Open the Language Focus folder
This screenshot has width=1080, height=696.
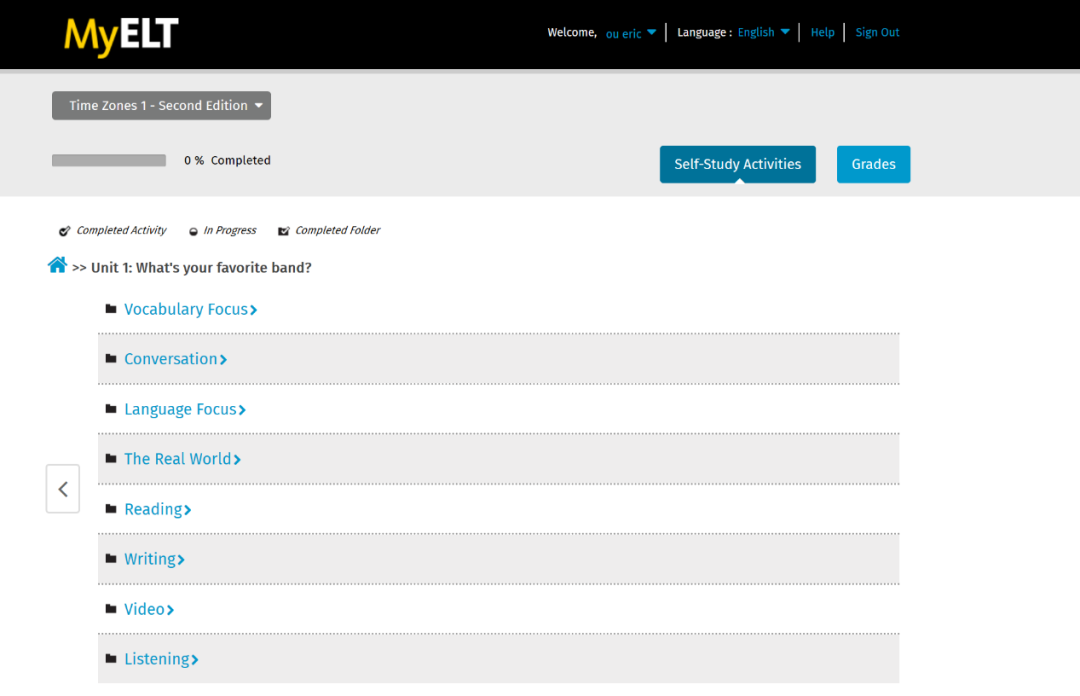click(185, 409)
